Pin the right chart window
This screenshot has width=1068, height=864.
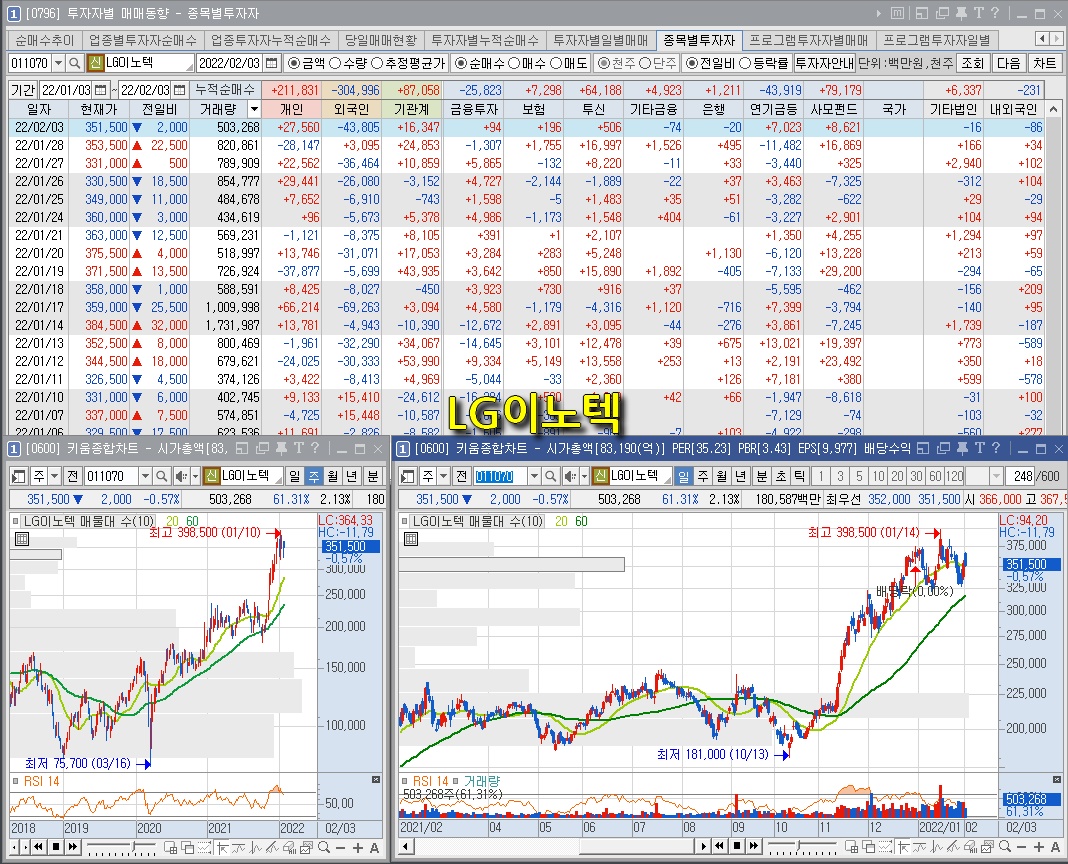pyautogui.click(x=962, y=448)
